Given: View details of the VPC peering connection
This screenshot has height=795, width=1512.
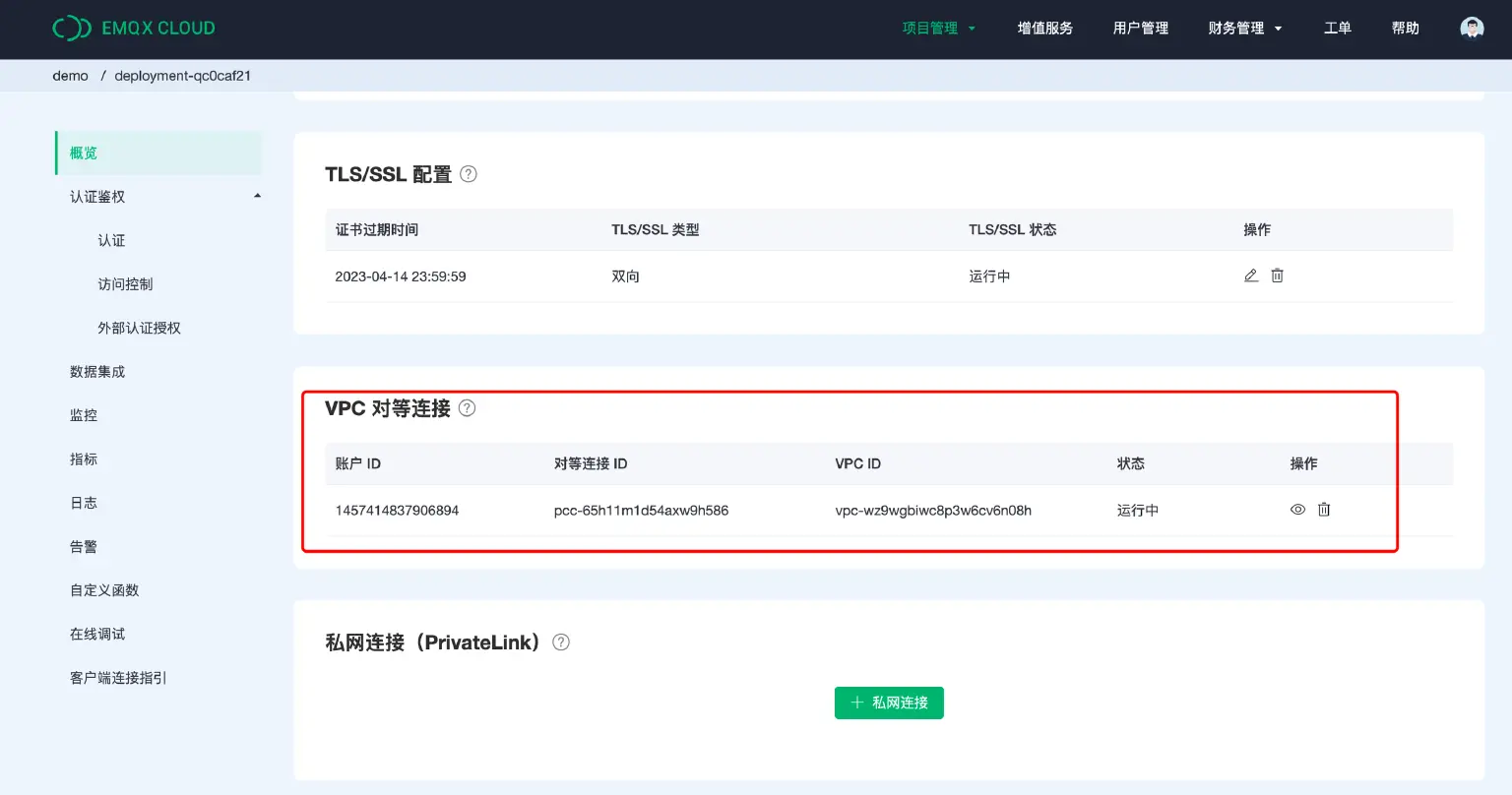Looking at the screenshot, I should pyautogui.click(x=1297, y=510).
